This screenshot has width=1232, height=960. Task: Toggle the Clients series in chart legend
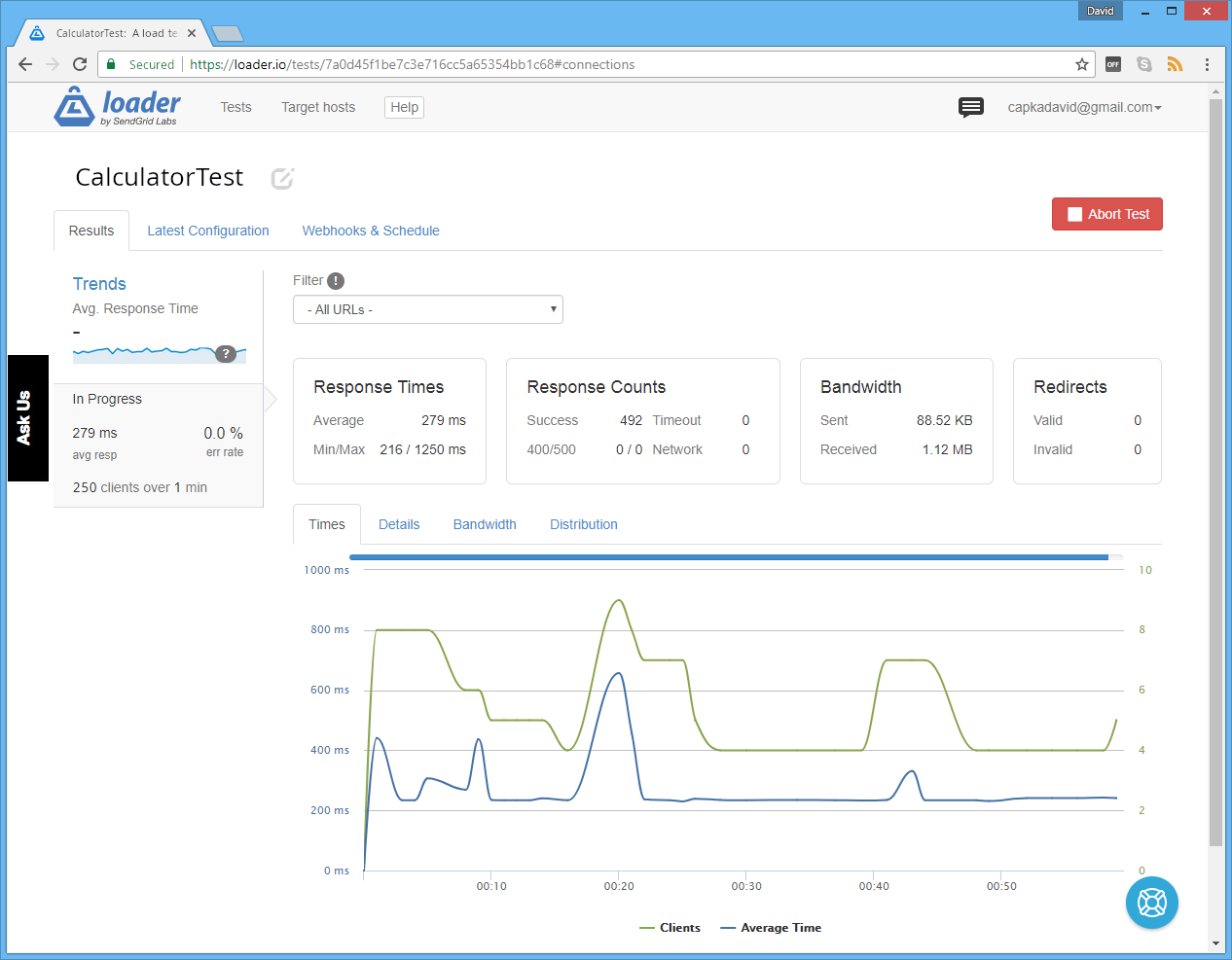670,928
